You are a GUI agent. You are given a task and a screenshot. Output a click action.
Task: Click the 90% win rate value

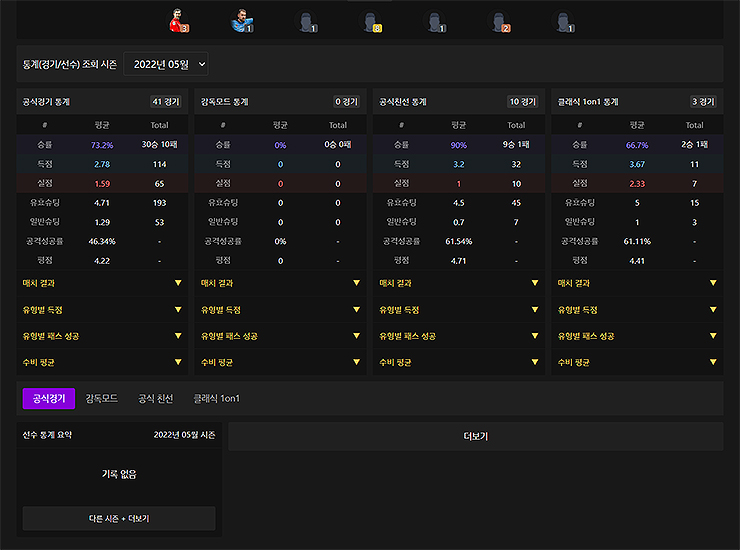coord(459,145)
